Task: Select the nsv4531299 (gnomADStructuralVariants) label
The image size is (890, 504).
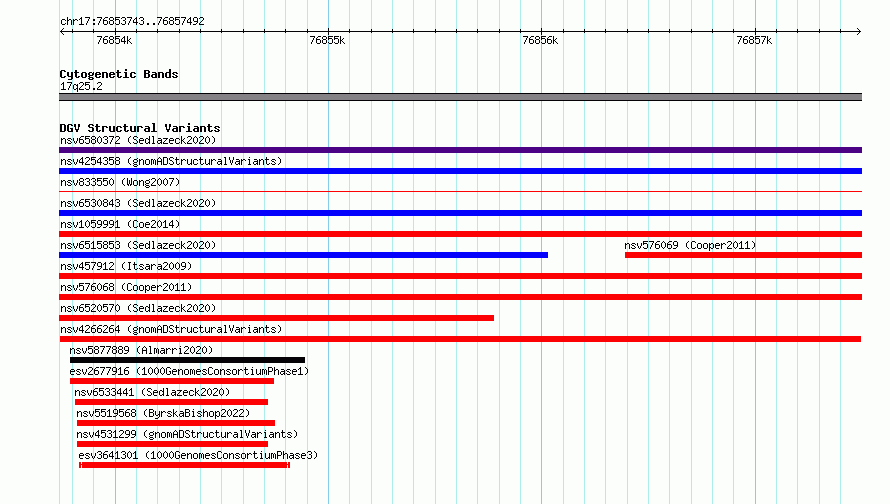Action: [x=187, y=434]
